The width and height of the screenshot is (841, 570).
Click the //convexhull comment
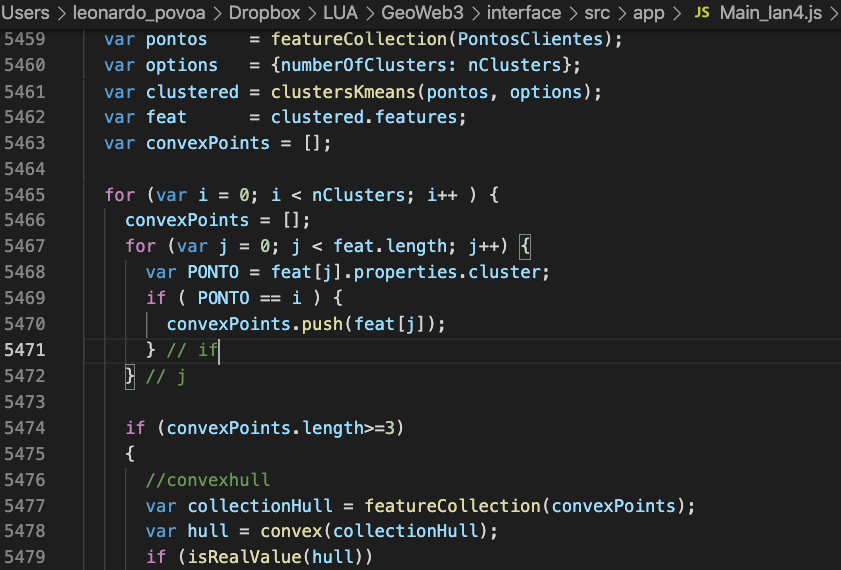[x=208, y=480]
